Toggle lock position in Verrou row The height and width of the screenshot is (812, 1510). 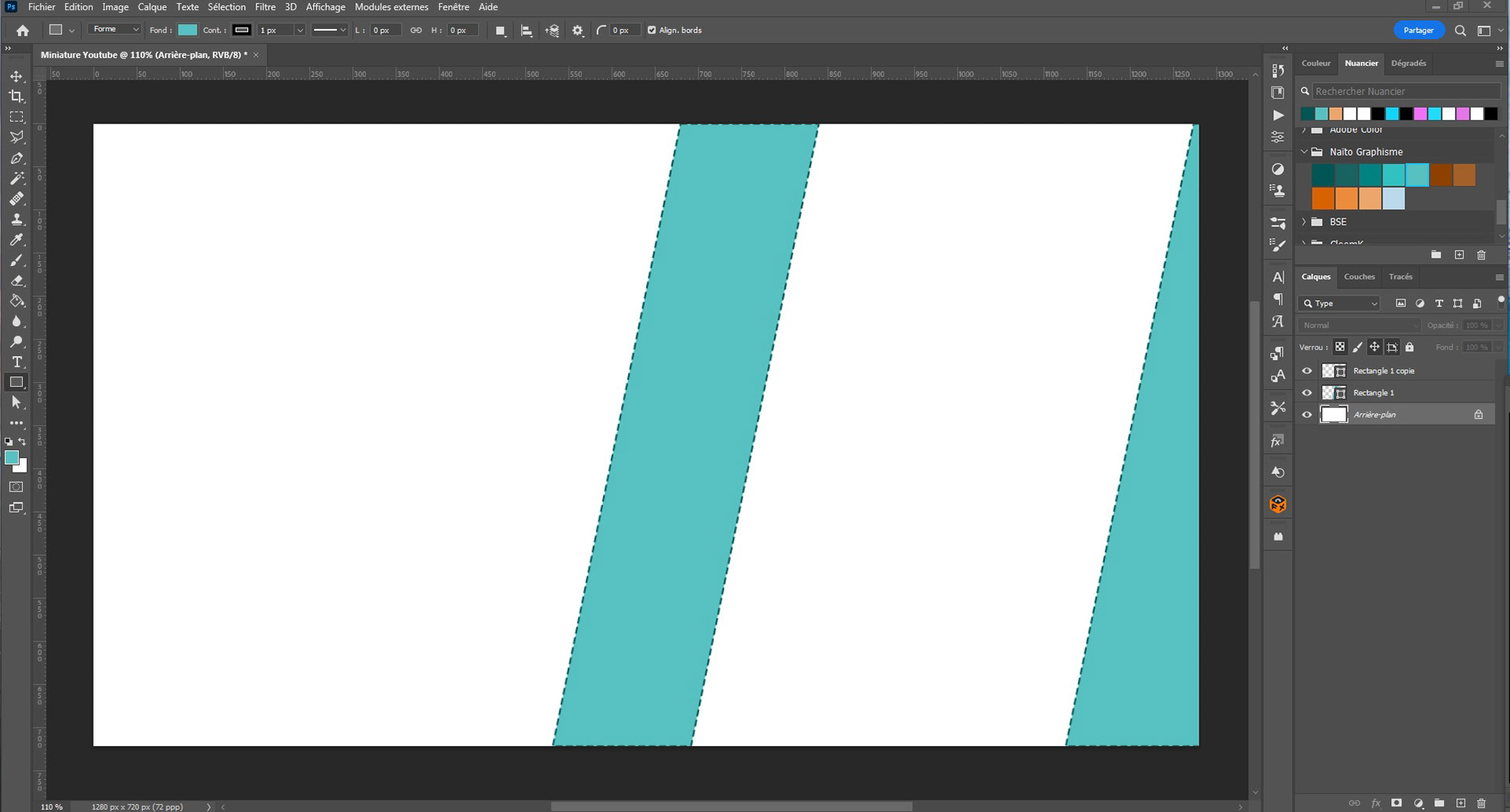1375,347
